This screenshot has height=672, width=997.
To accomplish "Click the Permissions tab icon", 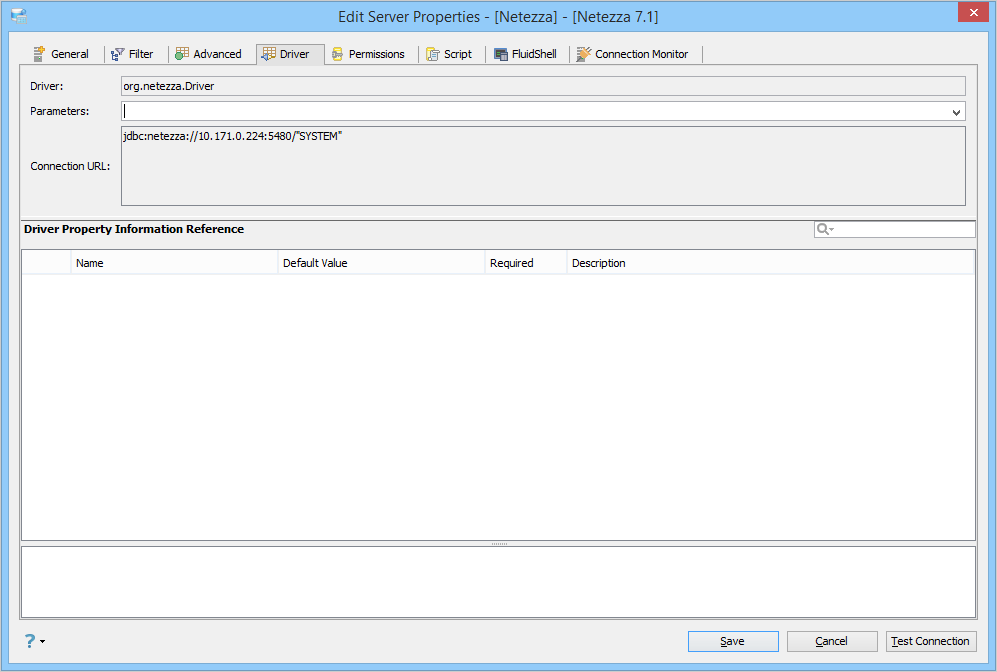I will tap(338, 55).
